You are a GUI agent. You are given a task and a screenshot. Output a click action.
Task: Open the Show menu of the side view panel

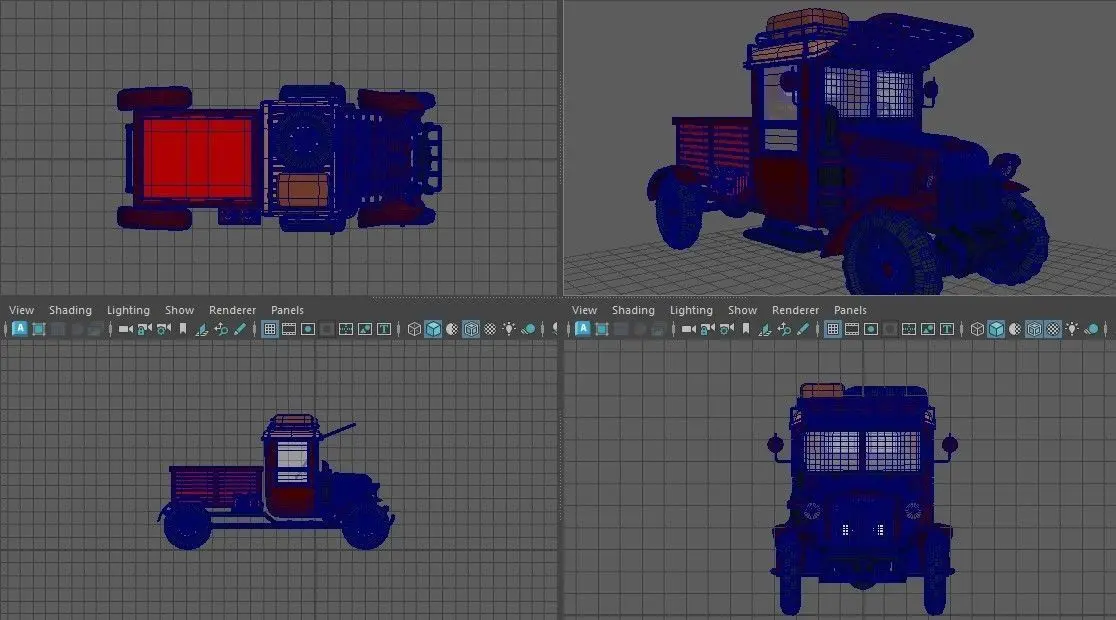[179, 310]
